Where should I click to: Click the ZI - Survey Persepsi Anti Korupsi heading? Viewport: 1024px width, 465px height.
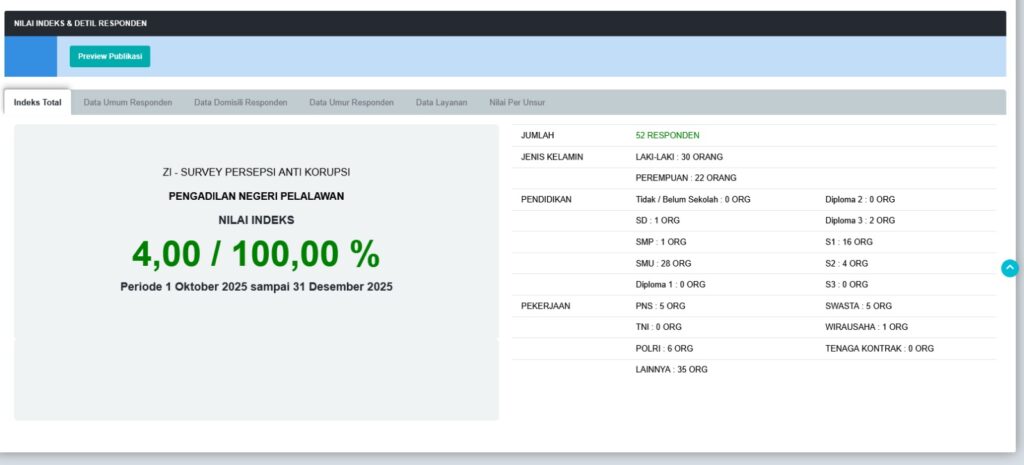pyautogui.click(x=256, y=172)
